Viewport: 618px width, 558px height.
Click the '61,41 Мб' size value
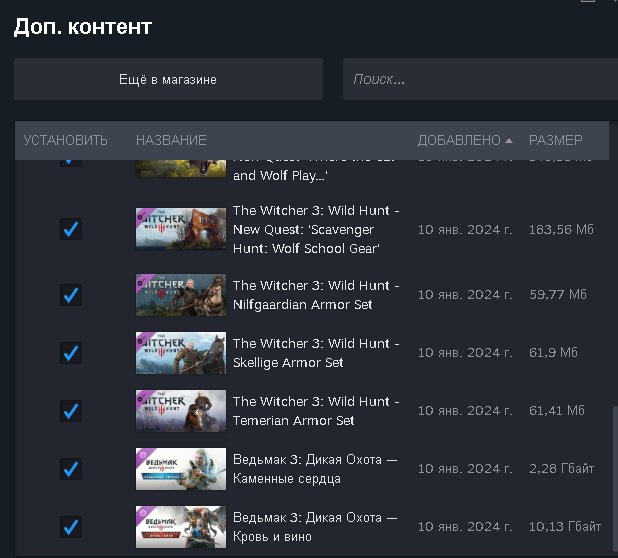pyautogui.click(x=557, y=411)
